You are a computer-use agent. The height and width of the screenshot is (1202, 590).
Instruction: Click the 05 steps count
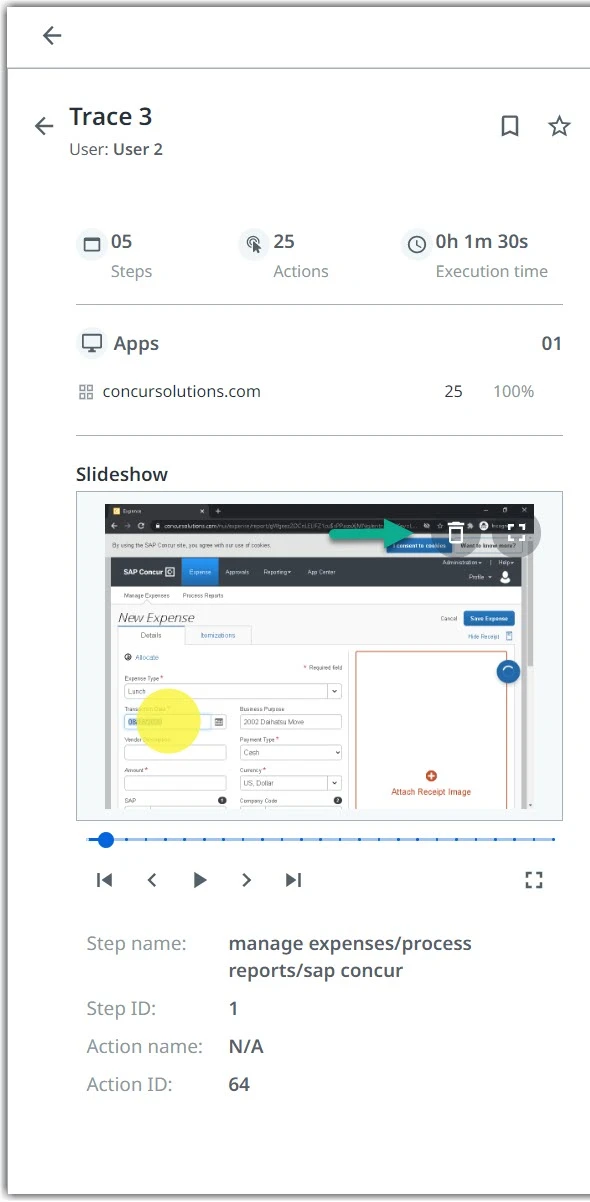[121, 241]
